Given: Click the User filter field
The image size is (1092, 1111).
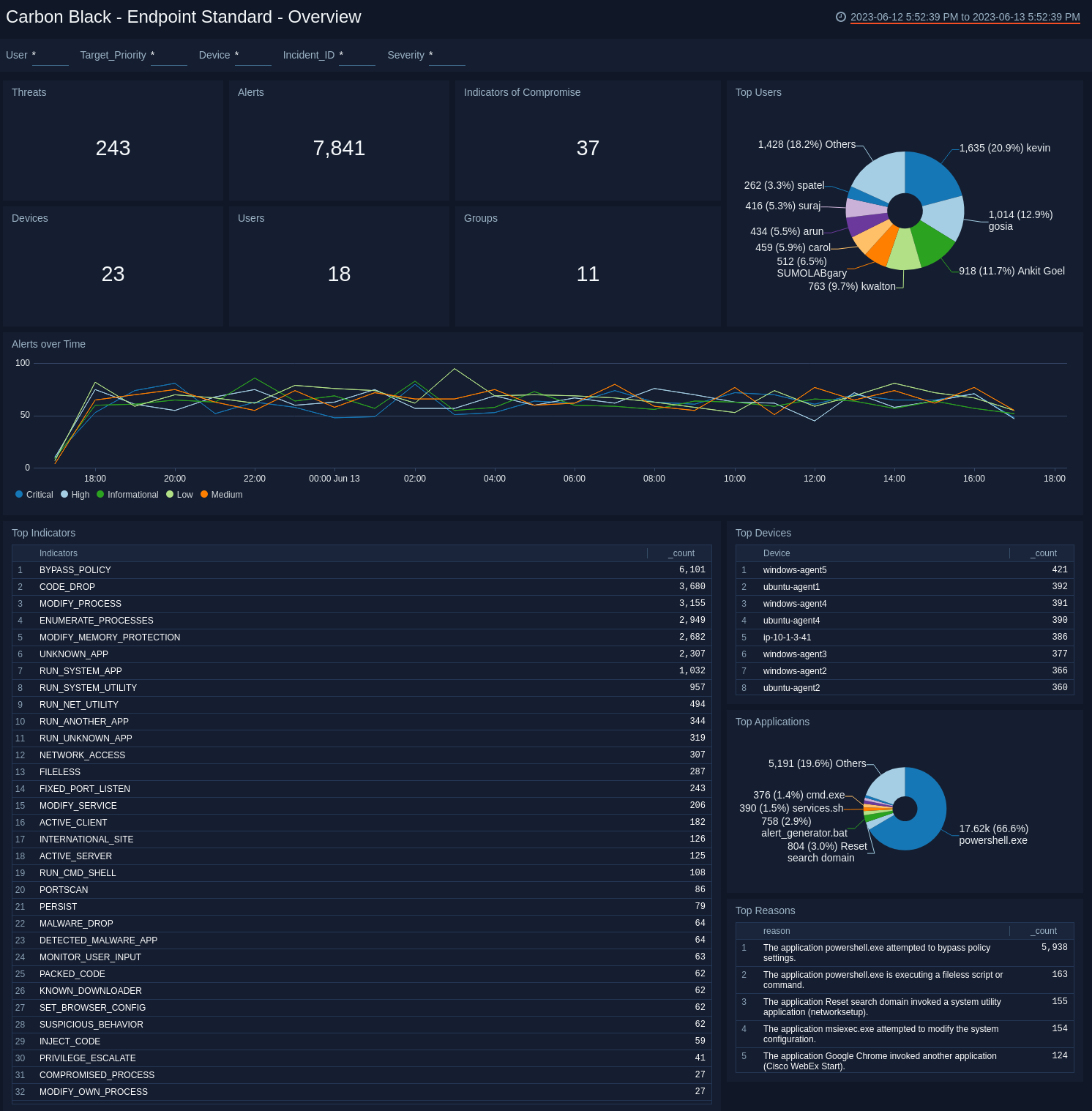Looking at the screenshot, I should click(50, 57).
